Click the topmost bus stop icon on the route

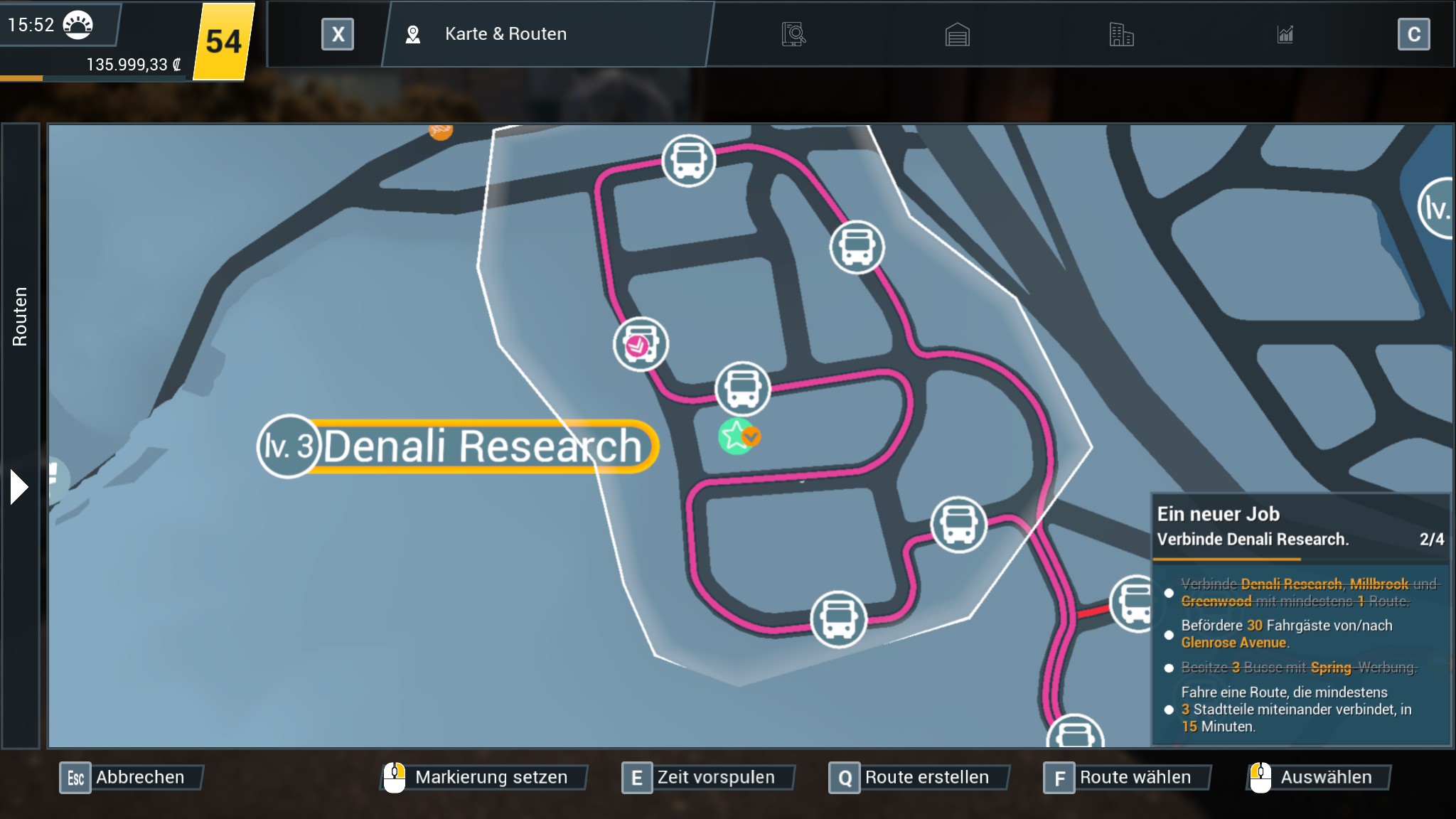click(x=688, y=161)
